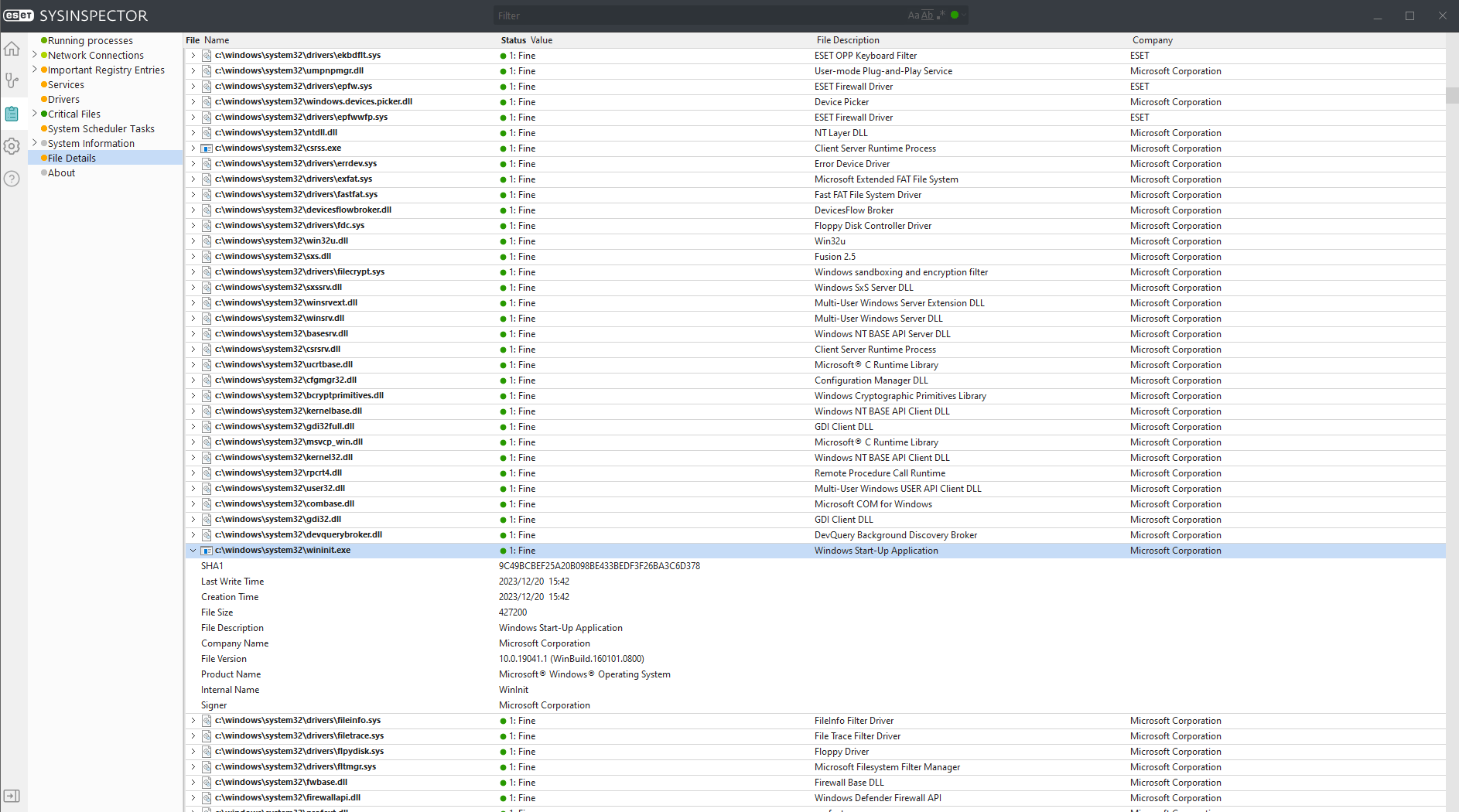Click the ESET SysInspector logo
The width and height of the screenshot is (1459, 812).
[x=76, y=15]
